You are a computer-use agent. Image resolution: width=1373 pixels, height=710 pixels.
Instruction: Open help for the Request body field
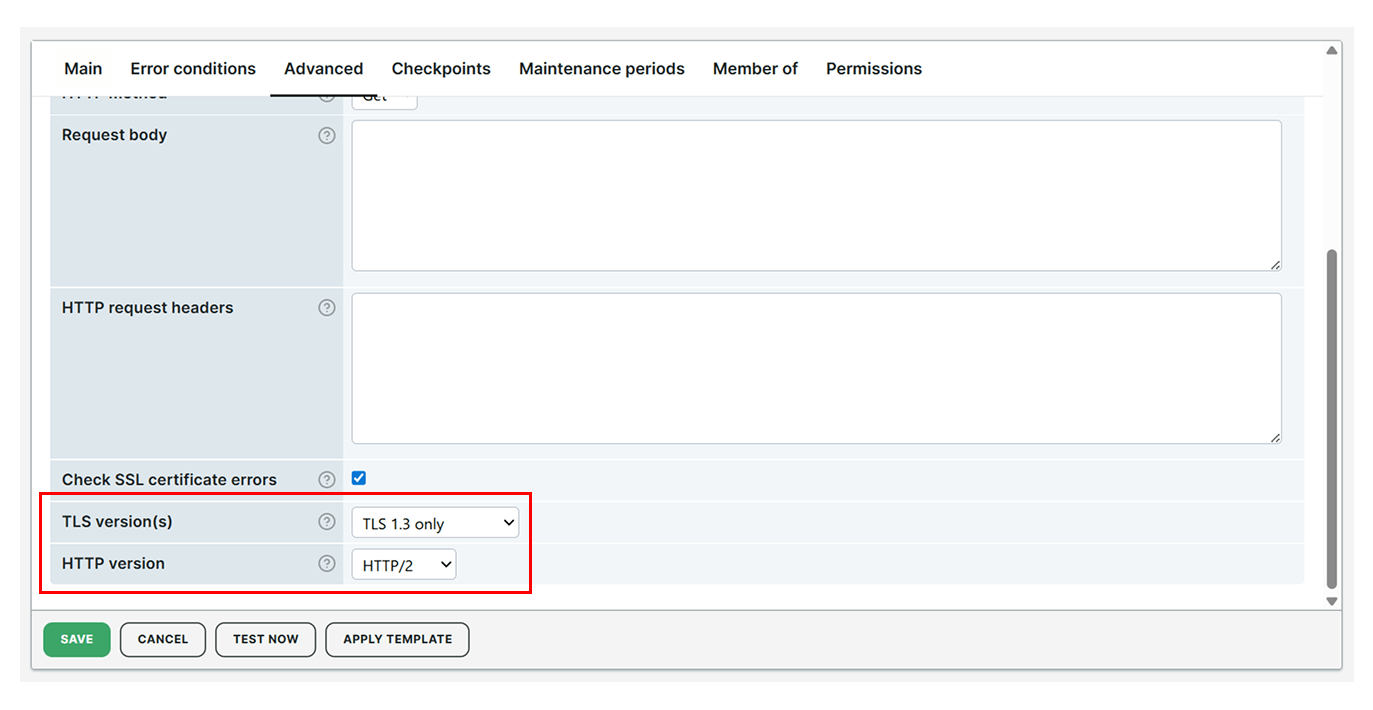(327, 135)
